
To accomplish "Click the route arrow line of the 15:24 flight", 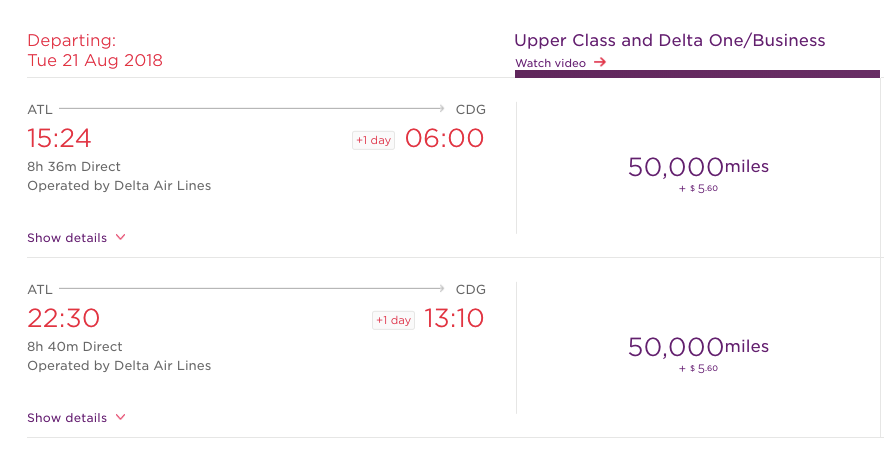I will click(x=250, y=108).
